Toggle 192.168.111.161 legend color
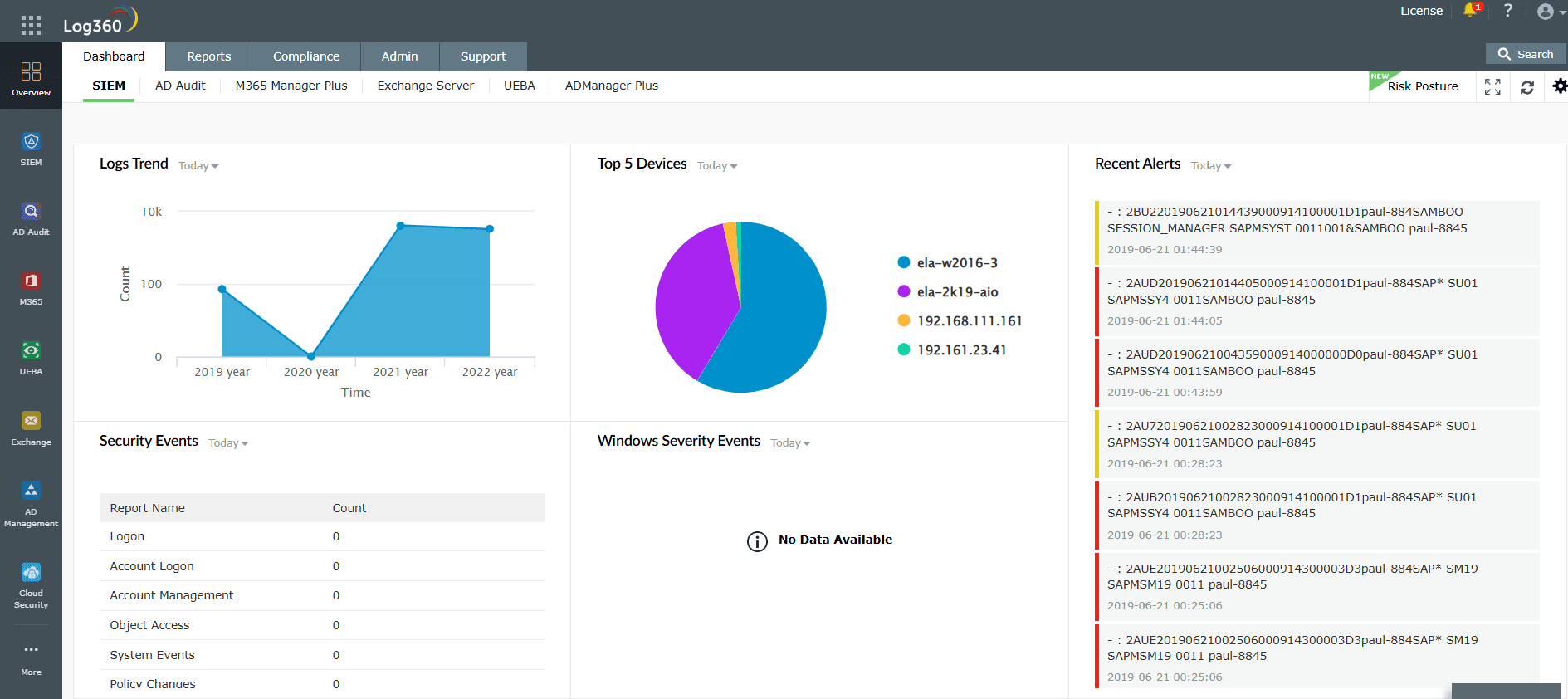The image size is (1568, 699). pyautogui.click(x=904, y=320)
